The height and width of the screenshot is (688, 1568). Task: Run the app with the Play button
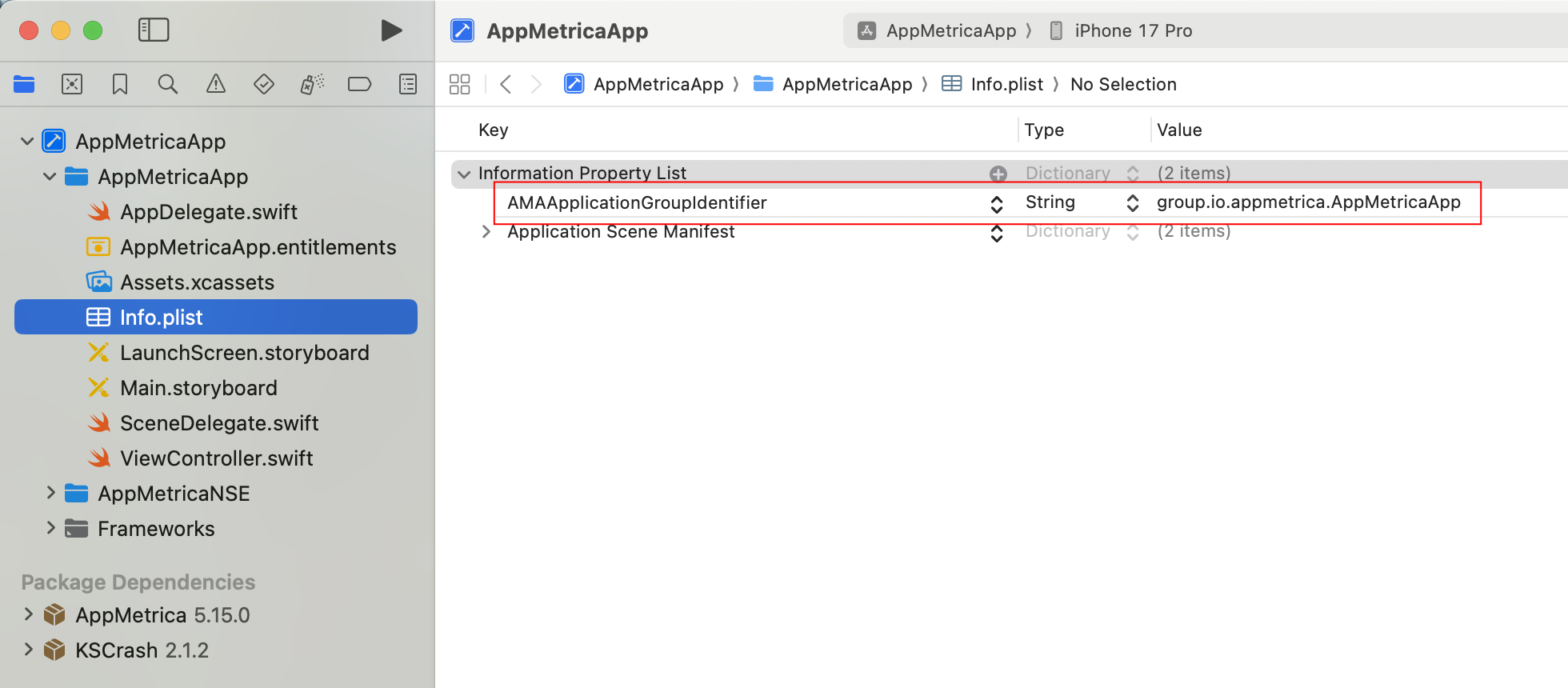390,30
